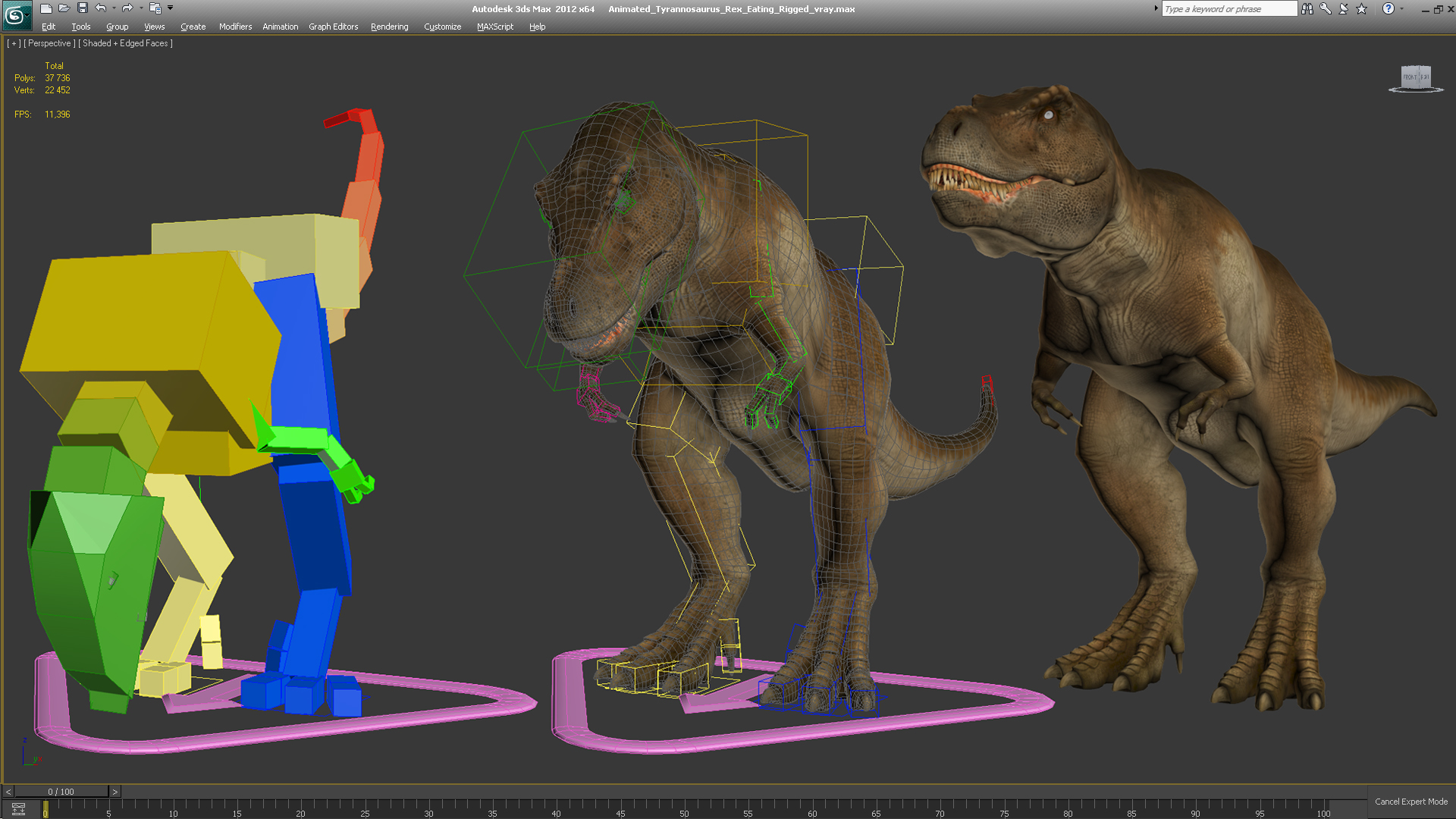Click the next frame arrow button

(x=115, y=792)
